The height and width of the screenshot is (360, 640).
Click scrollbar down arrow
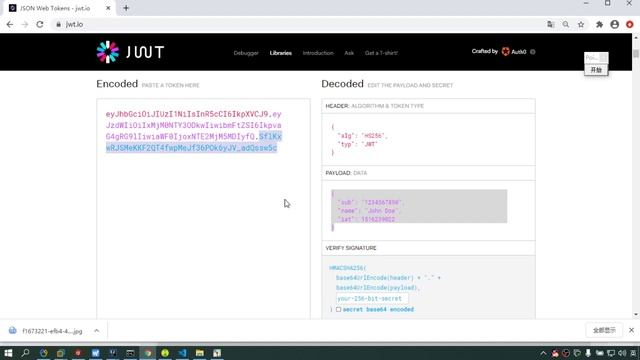click(636, 315)
